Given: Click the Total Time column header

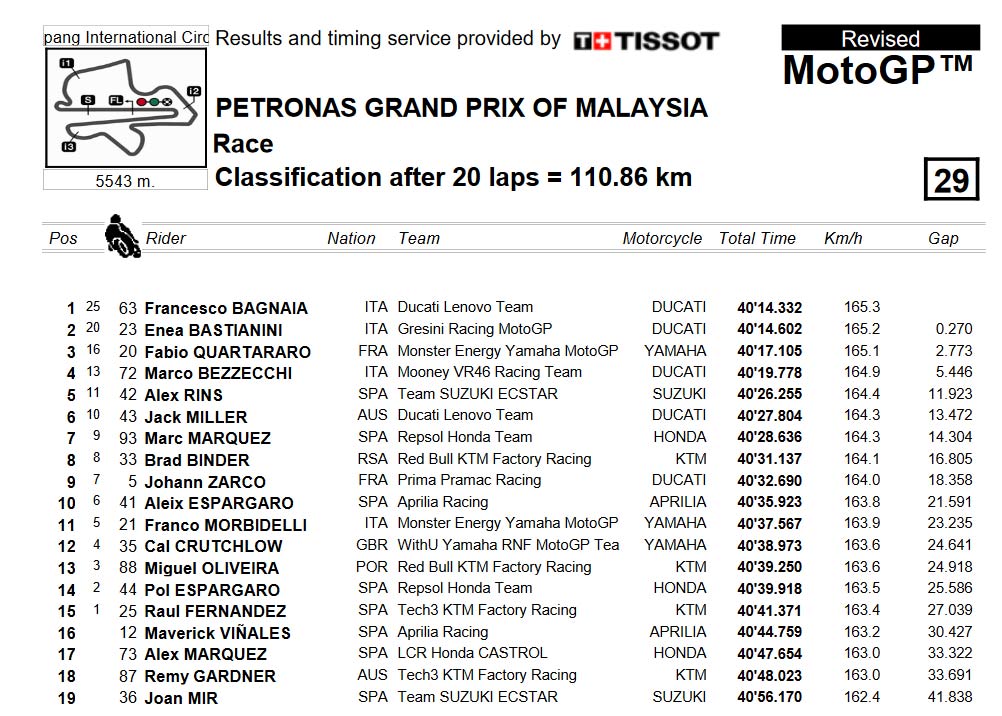Looking at the screenshot, I should click(757, 238).
